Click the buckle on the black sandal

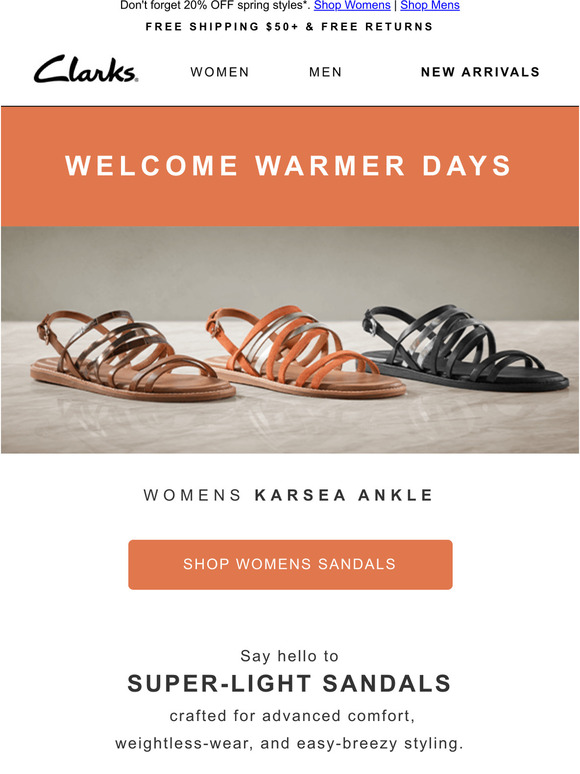tap(369, 322)
